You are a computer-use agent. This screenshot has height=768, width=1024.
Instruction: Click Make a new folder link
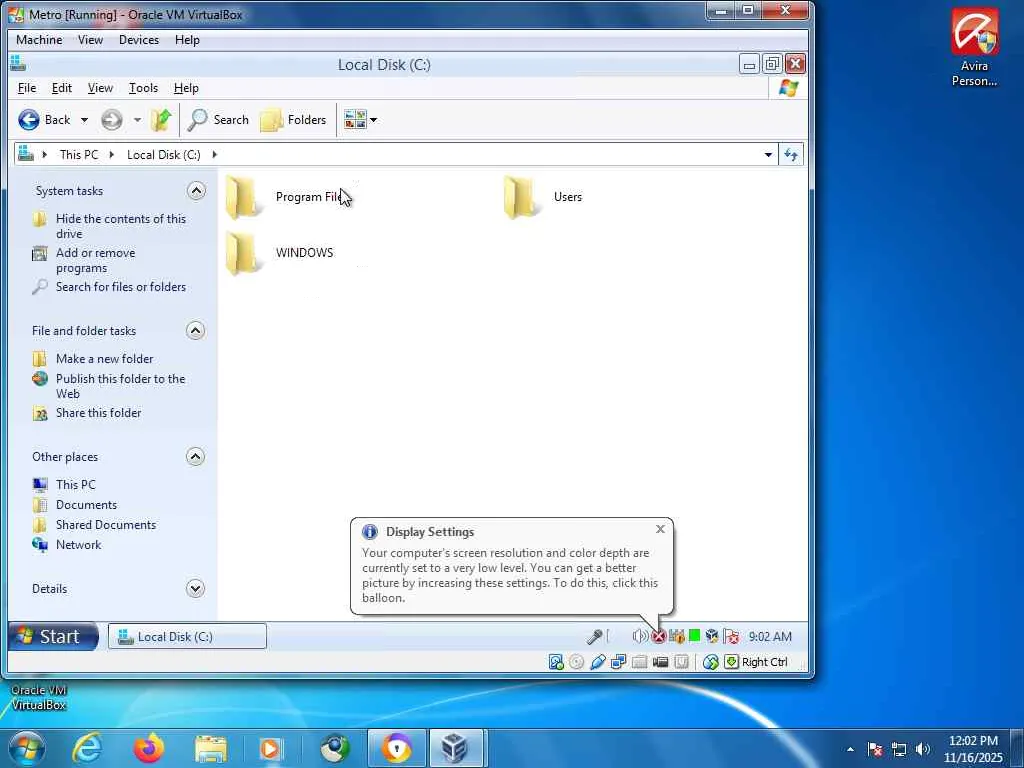coord(104,359)
